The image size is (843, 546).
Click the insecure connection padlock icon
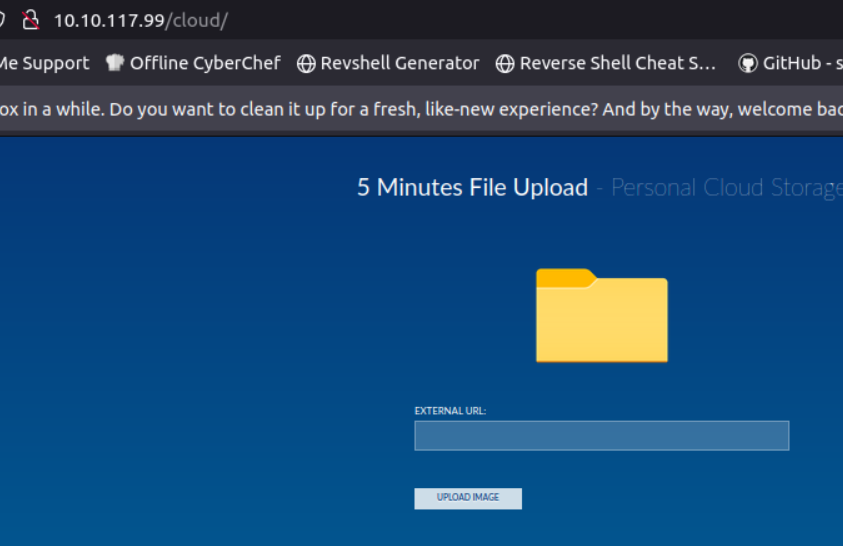[x=30, y=20]
